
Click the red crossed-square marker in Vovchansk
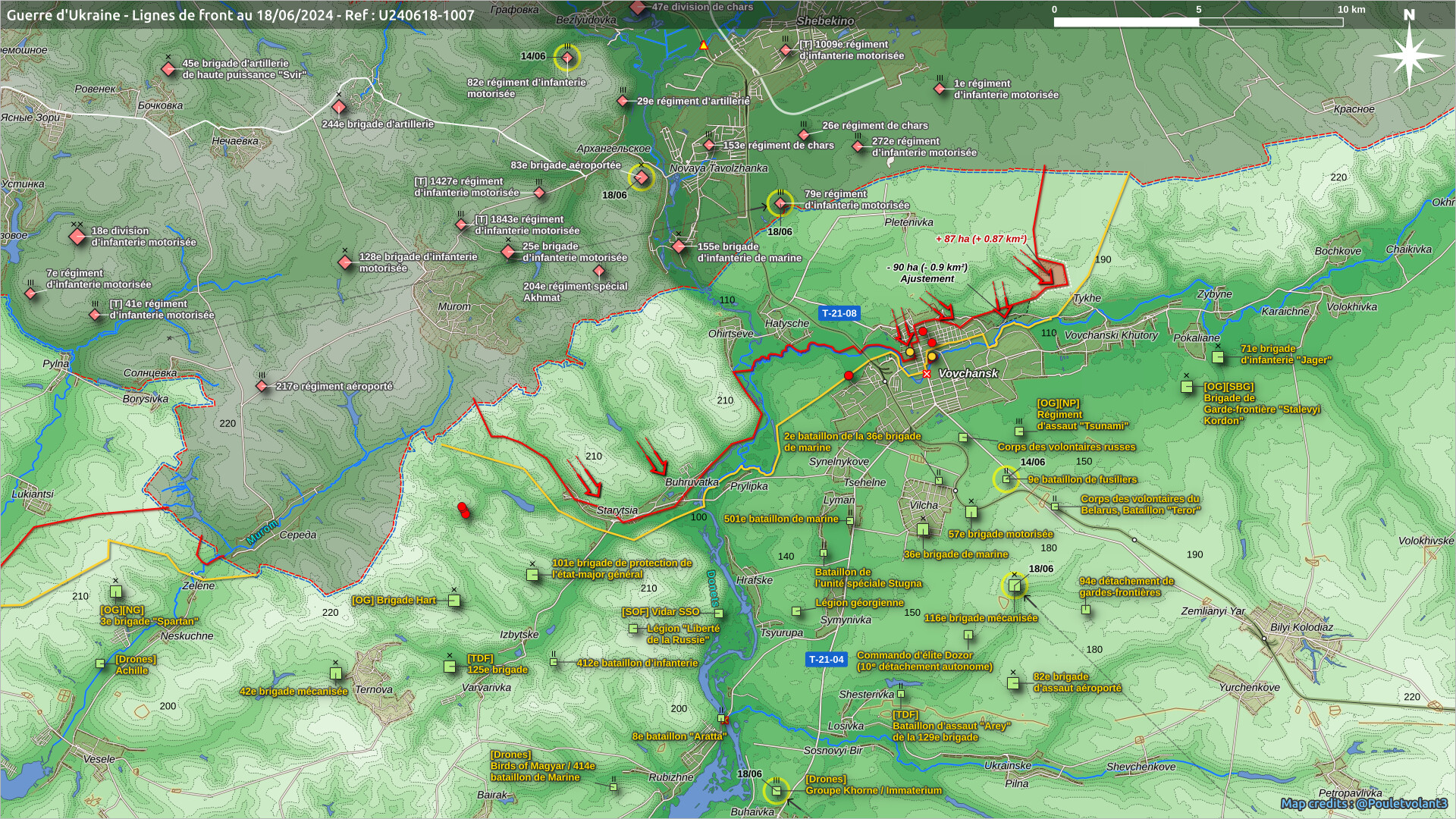pos(927,374)
